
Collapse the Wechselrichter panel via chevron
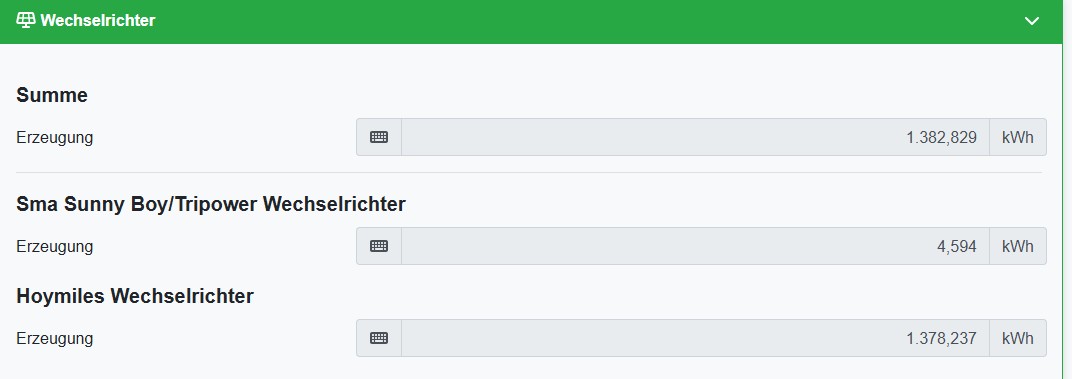tap(1032, 21)
